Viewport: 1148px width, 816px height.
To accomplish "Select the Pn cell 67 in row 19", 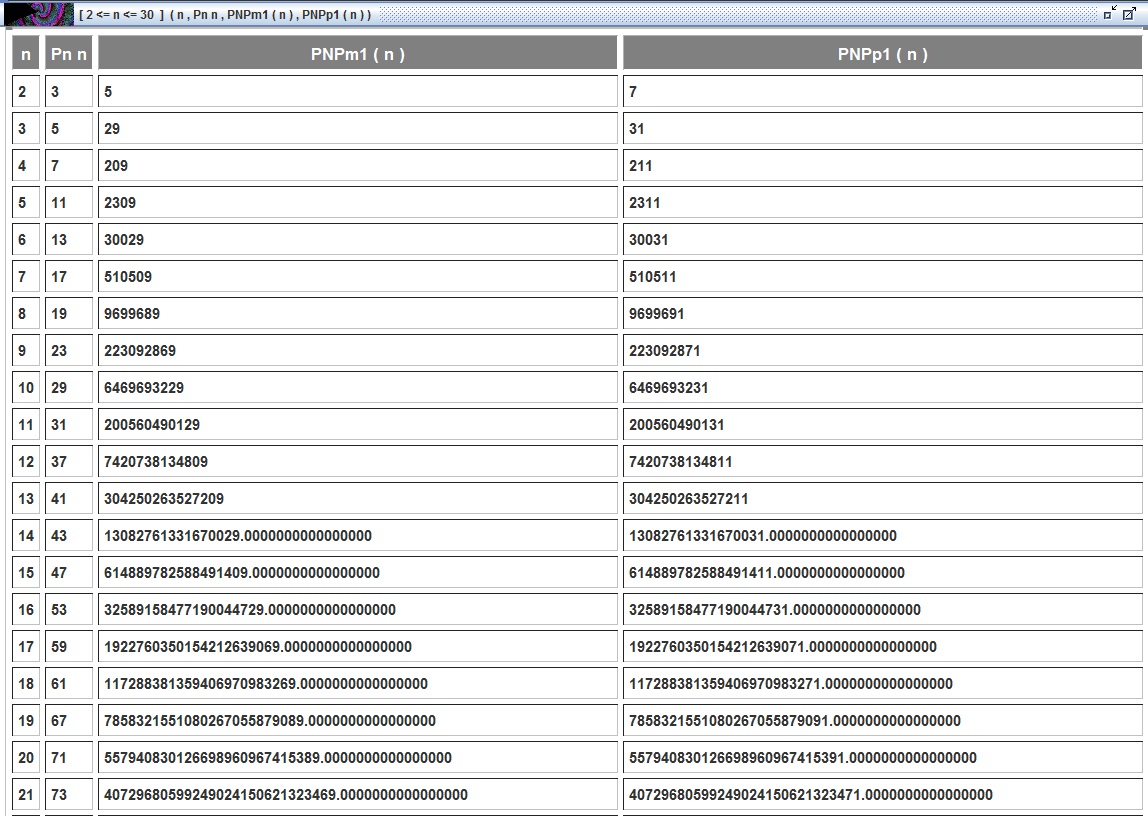I will tap(69, 720).
